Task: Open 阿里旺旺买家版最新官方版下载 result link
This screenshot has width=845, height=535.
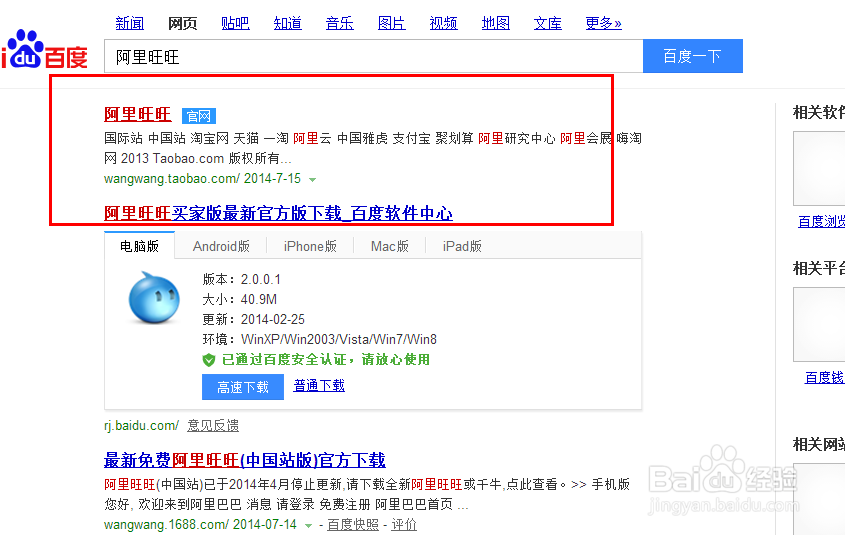Action: tap(278, 213)
